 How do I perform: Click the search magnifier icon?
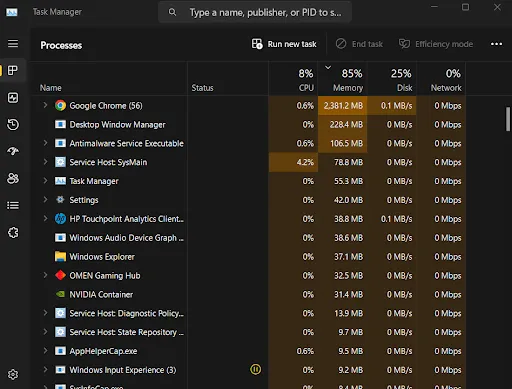[172, 12]
